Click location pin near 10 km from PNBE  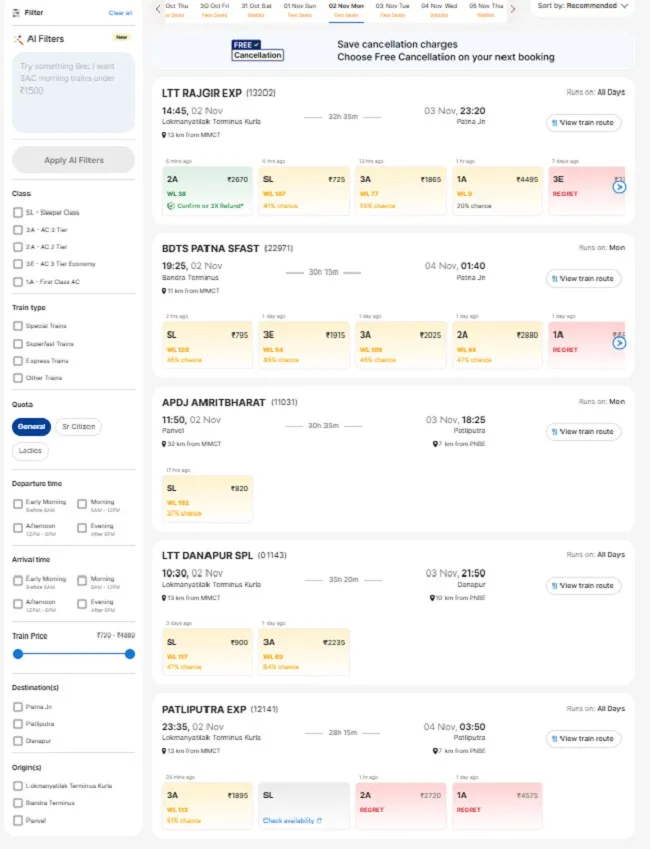(x=432, y=598)
